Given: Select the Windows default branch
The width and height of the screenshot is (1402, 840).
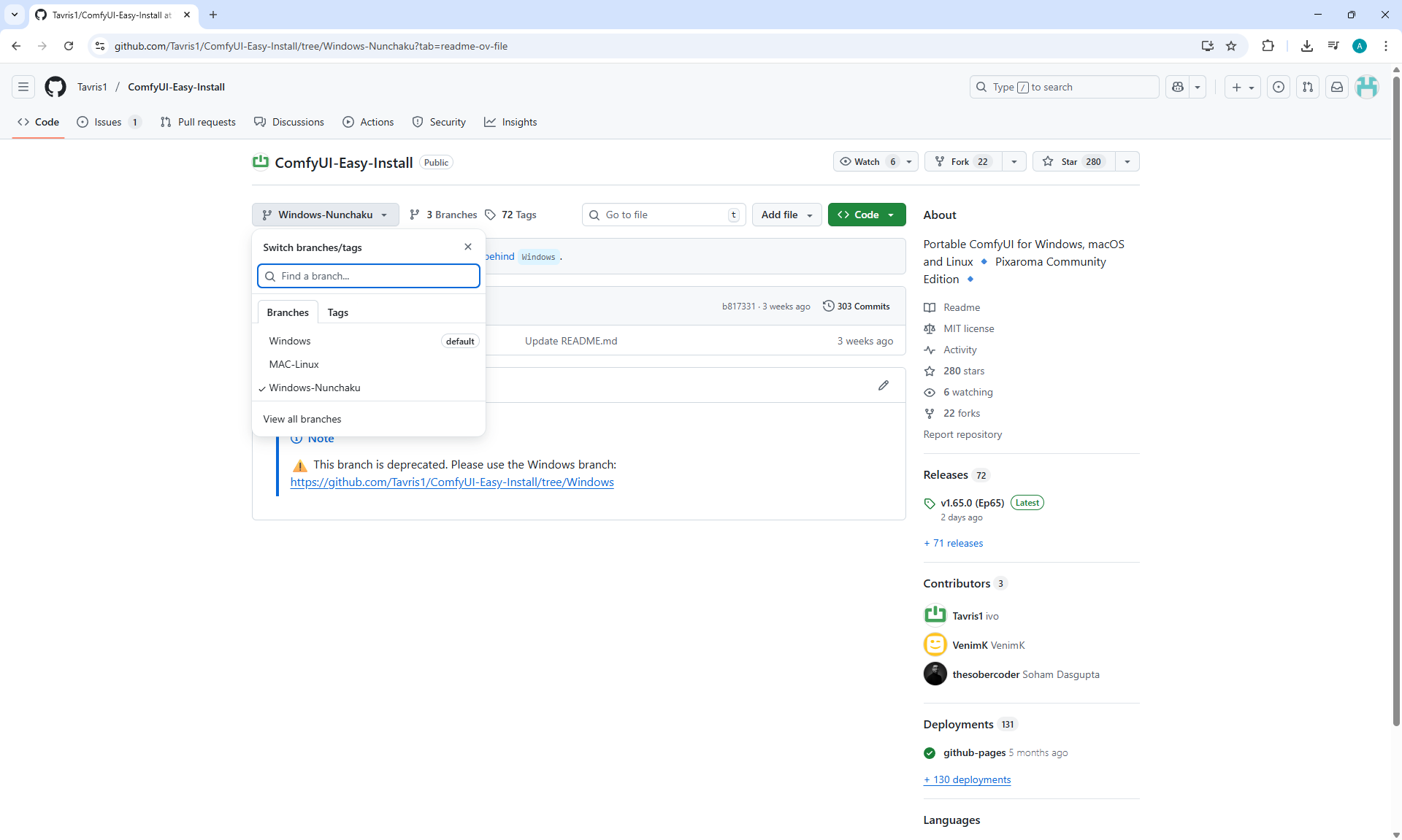Looking at the screenshot, I should click(x=290, y=341).
